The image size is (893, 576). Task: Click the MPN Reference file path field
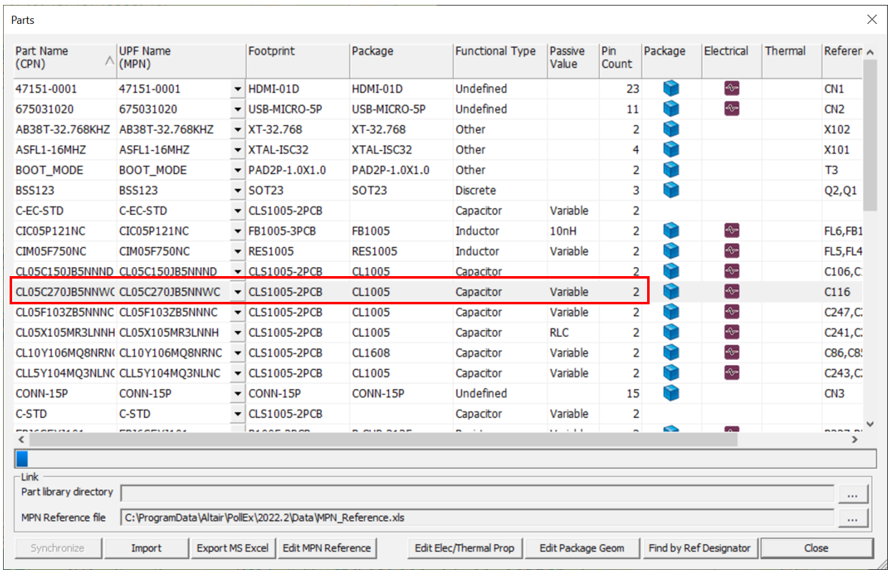(476, 518)
